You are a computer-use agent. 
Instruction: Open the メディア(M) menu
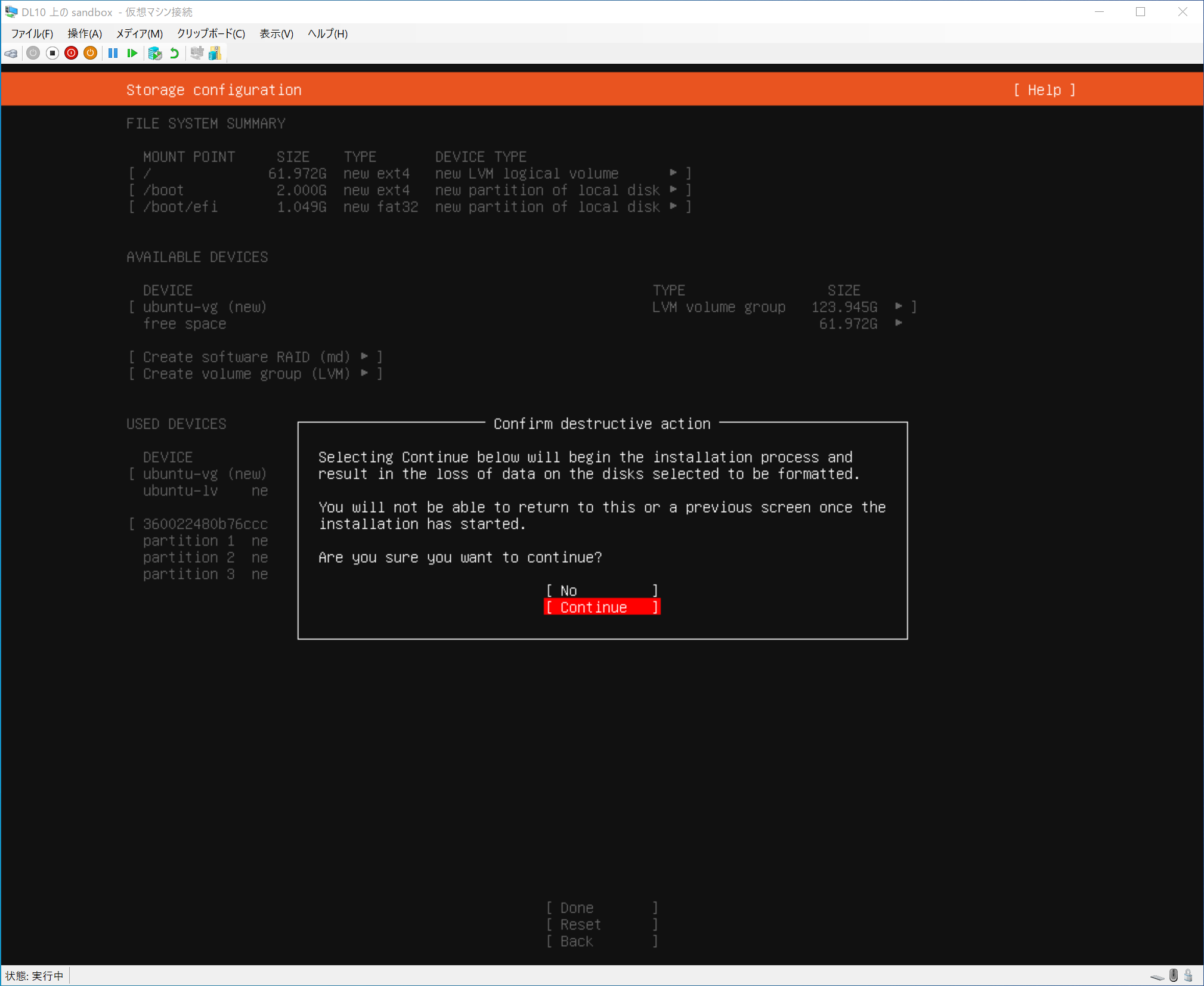139,33
